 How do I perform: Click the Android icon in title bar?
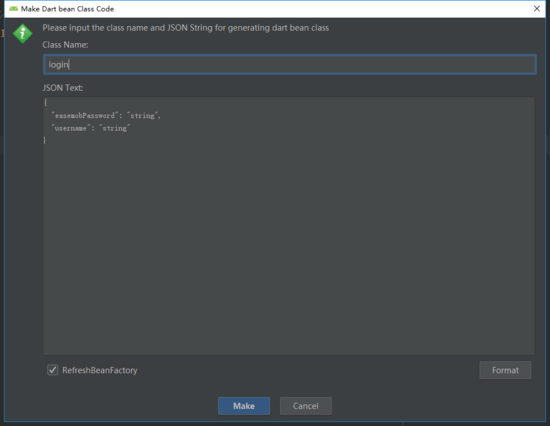pyautogui.click(x=13, y=9)
